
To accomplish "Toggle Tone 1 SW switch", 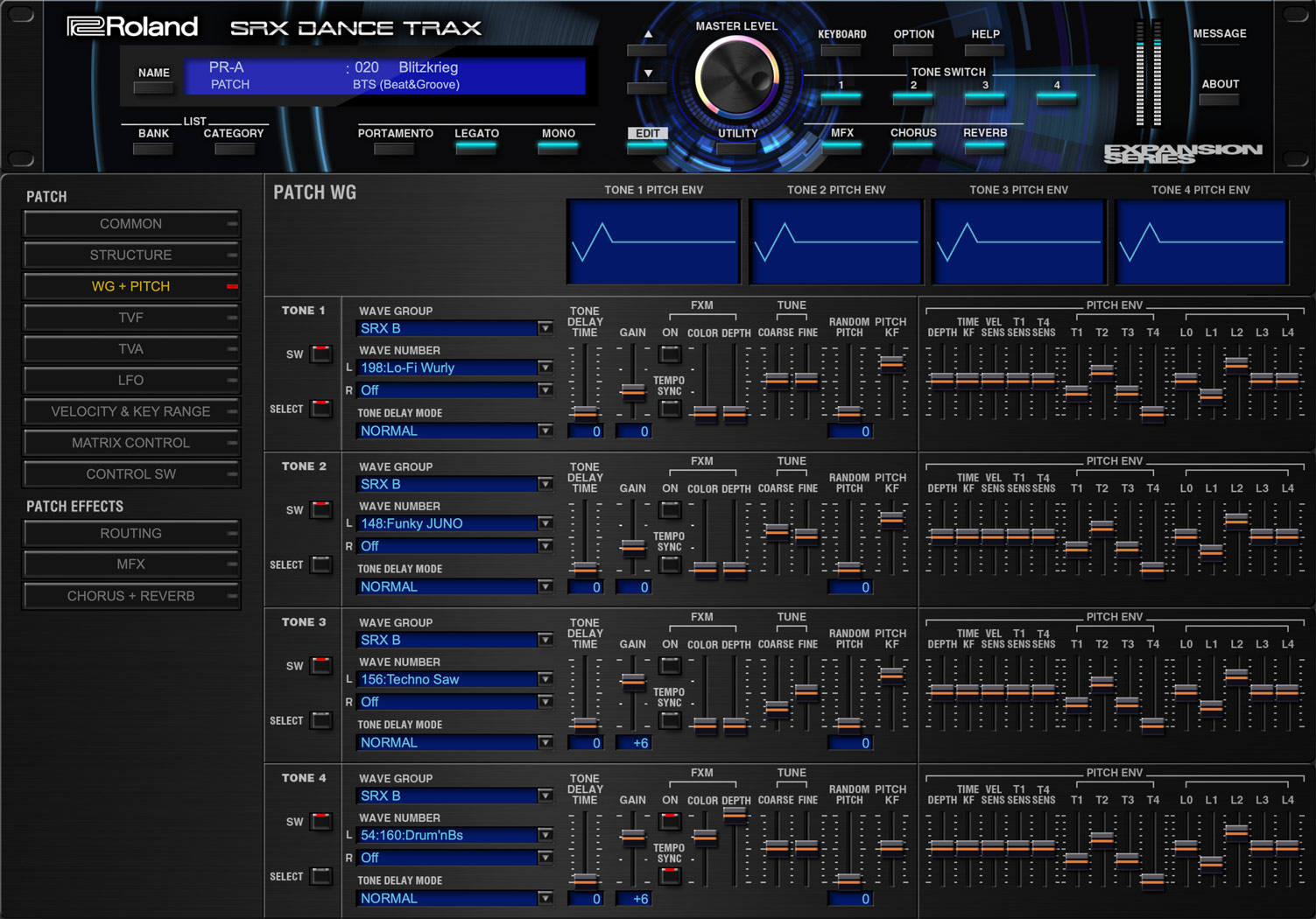I will 321,354.
